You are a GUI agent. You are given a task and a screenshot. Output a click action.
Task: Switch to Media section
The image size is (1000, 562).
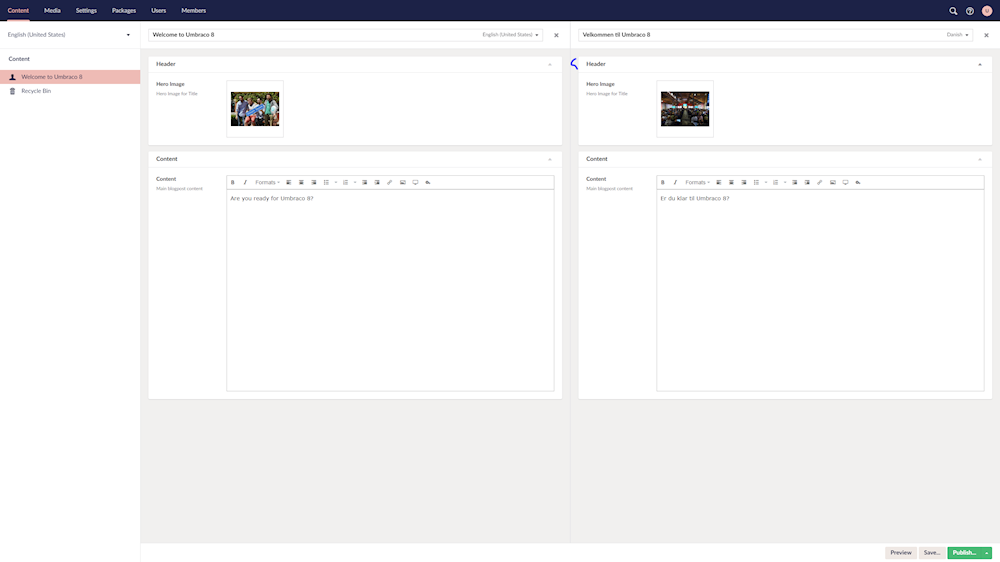(x=52, y=11)
